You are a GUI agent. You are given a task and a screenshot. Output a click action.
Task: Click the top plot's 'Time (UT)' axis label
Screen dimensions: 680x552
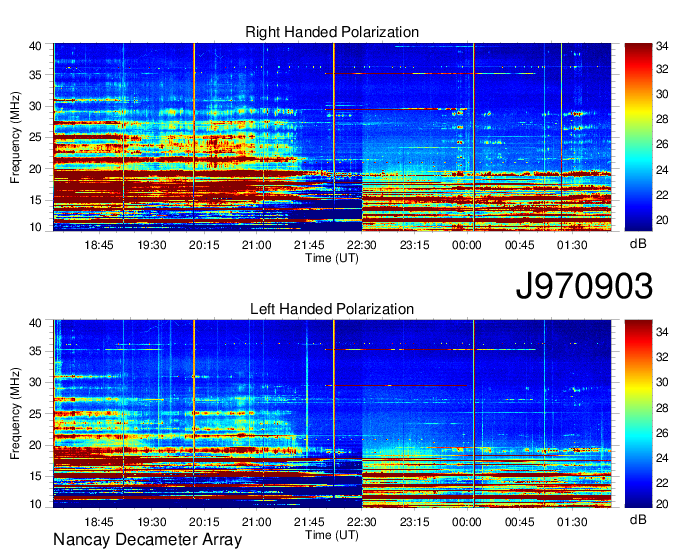332,258
